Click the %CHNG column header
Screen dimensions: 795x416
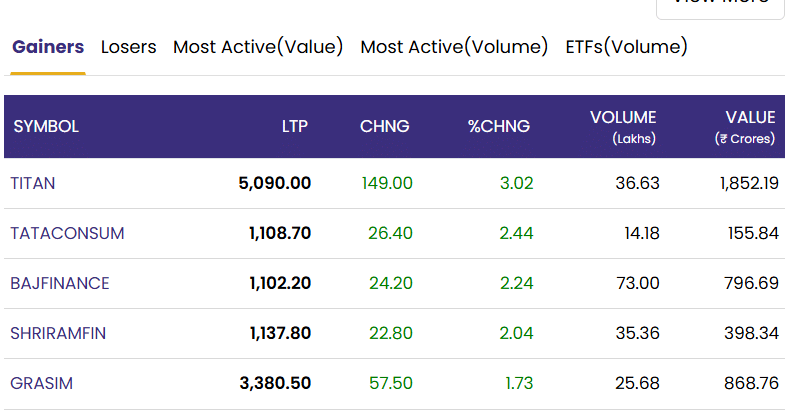[499, 126]
